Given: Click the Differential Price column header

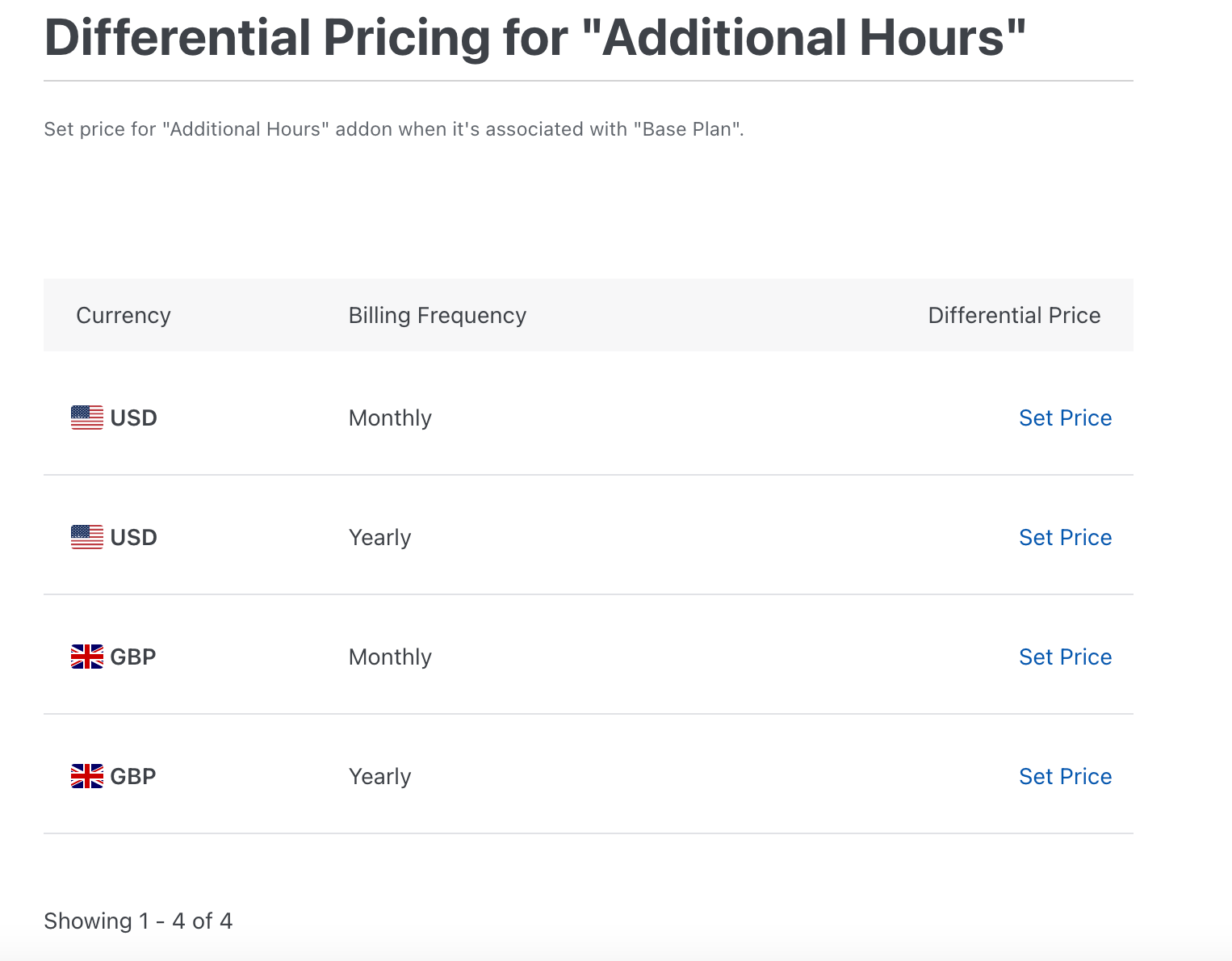Looking at the screenshot, I should click(x=1014, y=315).
